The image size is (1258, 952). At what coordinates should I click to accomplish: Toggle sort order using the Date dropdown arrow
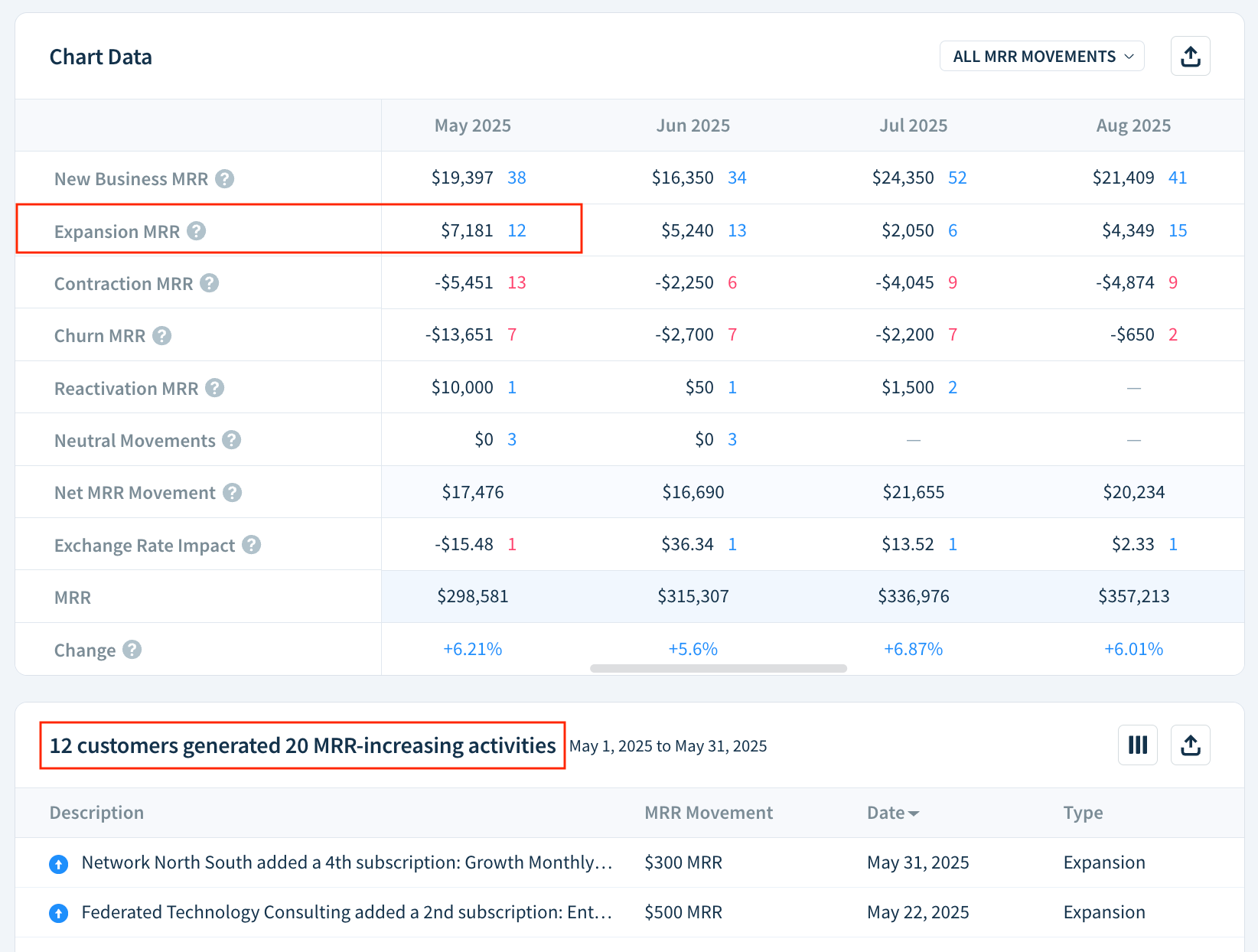click(x=916, y=813)
